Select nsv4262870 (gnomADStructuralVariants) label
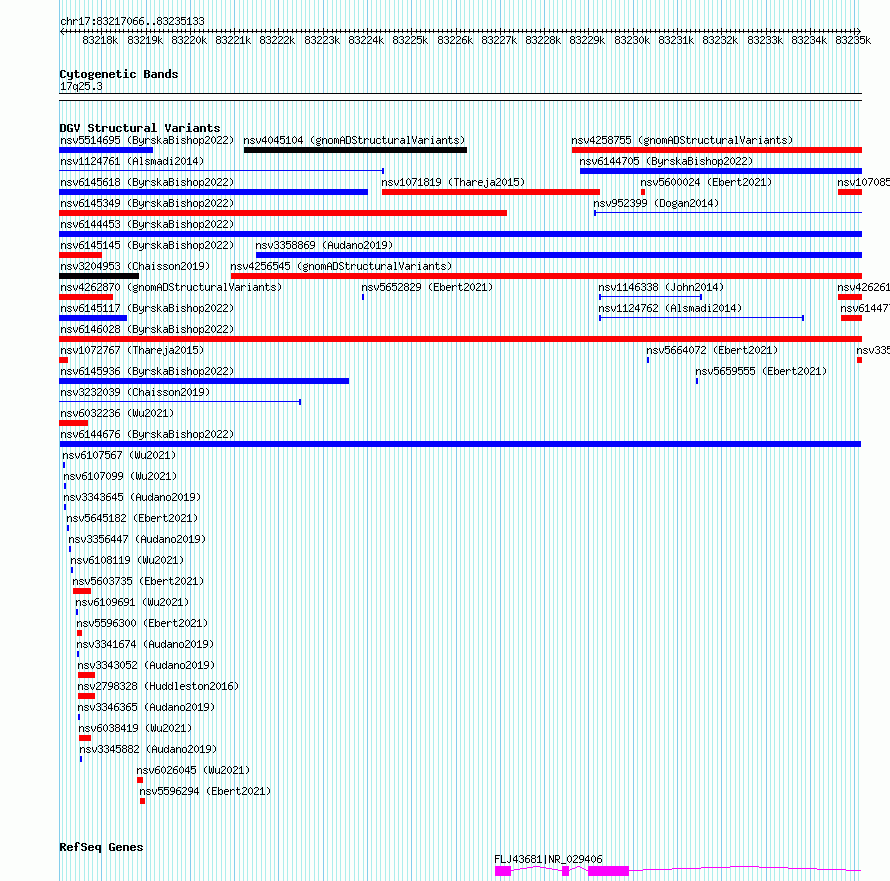890x881 pixels. [x=171, y=287]
